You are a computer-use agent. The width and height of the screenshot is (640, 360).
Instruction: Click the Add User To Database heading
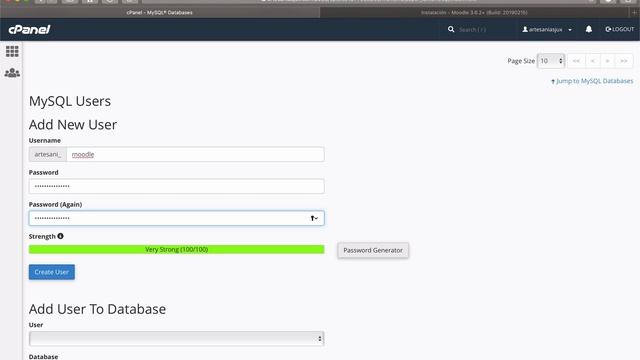[x=97, y=309]
